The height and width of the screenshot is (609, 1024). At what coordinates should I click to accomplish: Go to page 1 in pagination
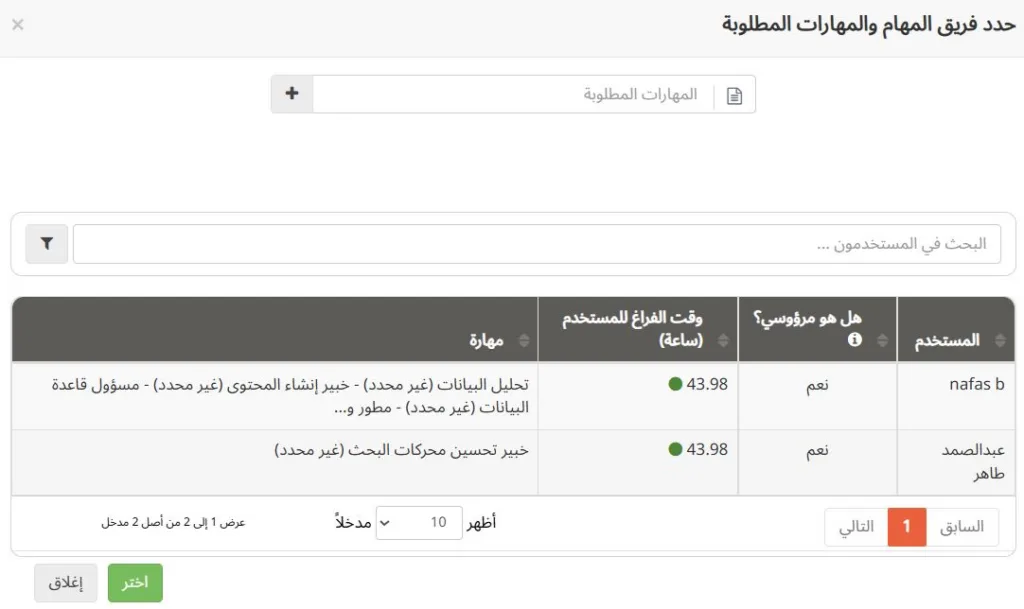pos(907,527)
